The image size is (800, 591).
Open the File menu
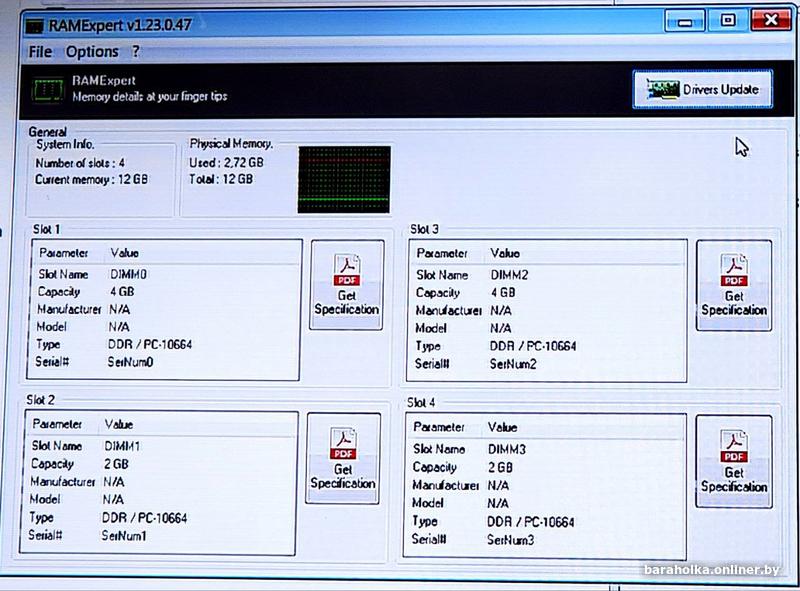click(x=40, y=52)
